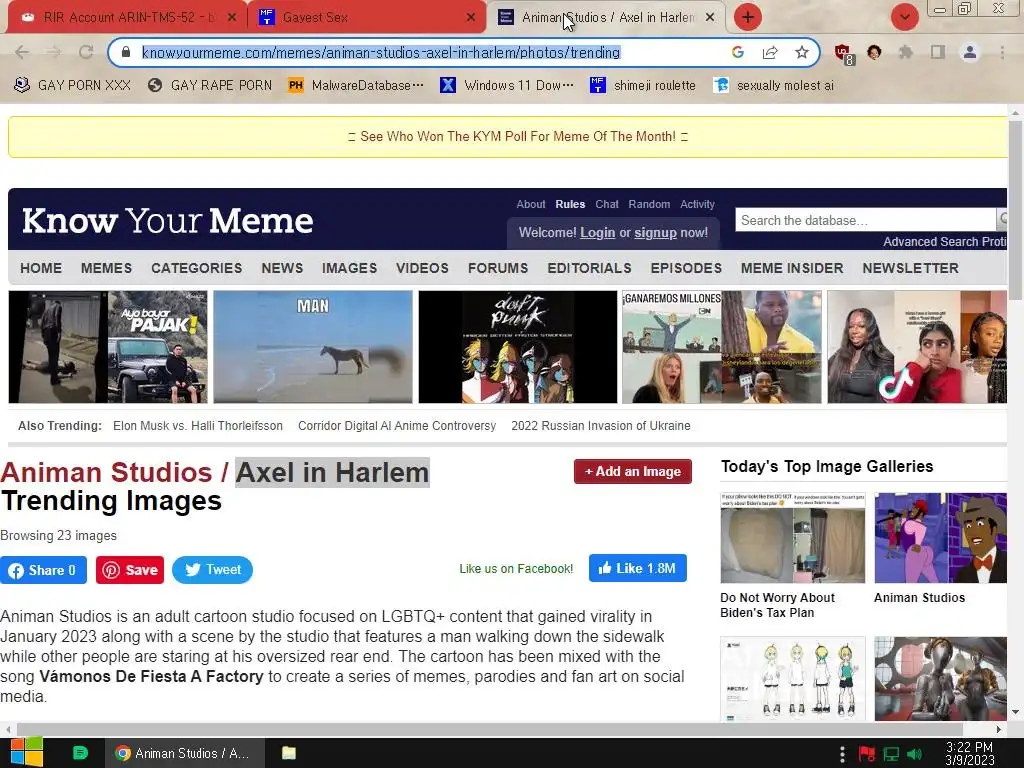This screenshot has width=1024, height=768.
Task: Click the Pinterest Save button
Action: (x=130, y=570)
